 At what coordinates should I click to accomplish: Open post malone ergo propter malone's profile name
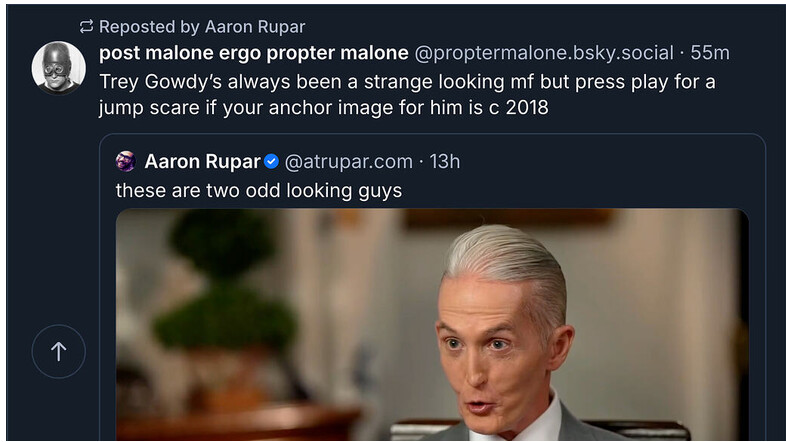(x=254, y=53)
